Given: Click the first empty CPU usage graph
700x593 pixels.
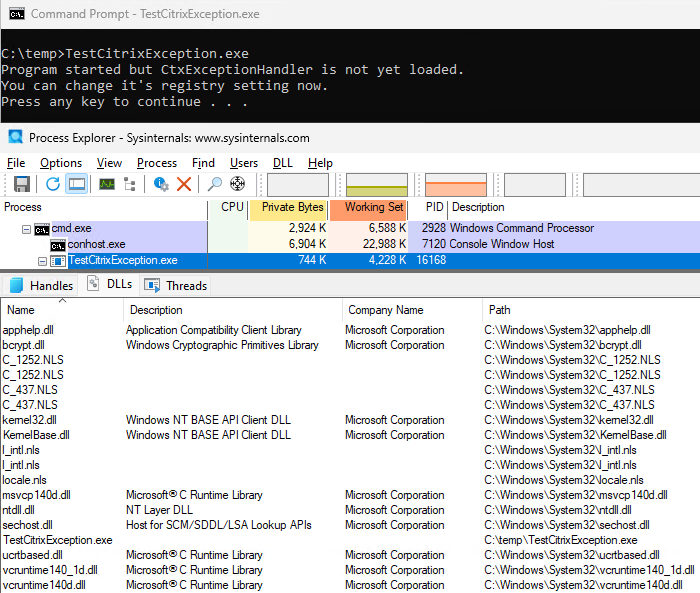Looking at the screenshot, I should [x=298, y=184].
